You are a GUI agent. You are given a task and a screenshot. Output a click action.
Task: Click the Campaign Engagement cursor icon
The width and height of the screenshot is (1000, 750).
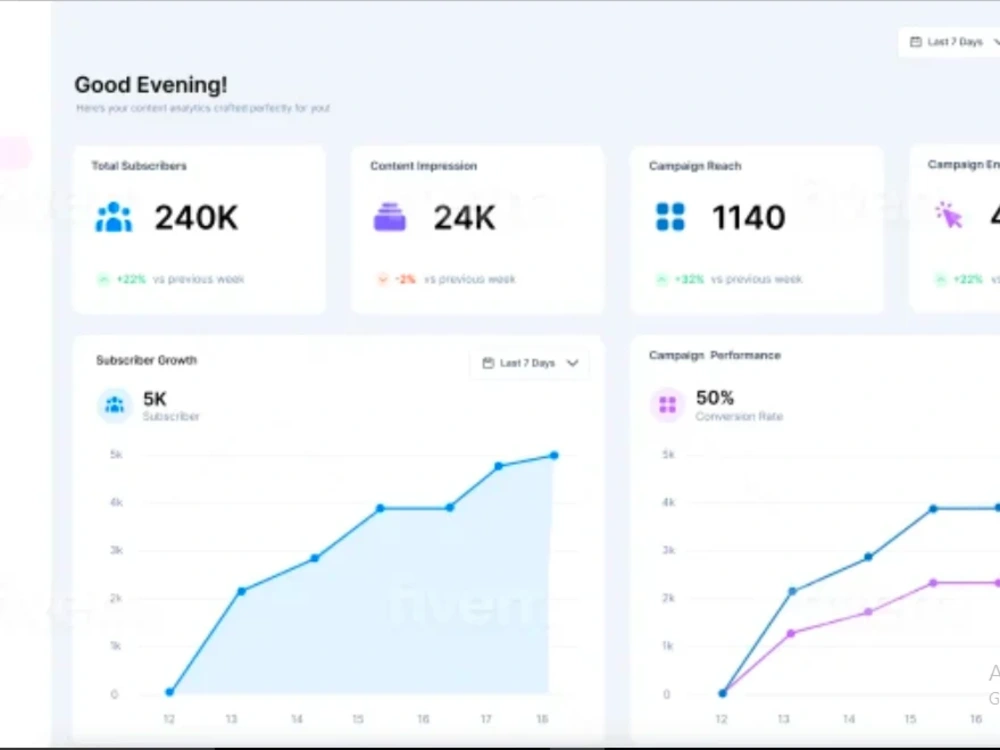[948, 215]
